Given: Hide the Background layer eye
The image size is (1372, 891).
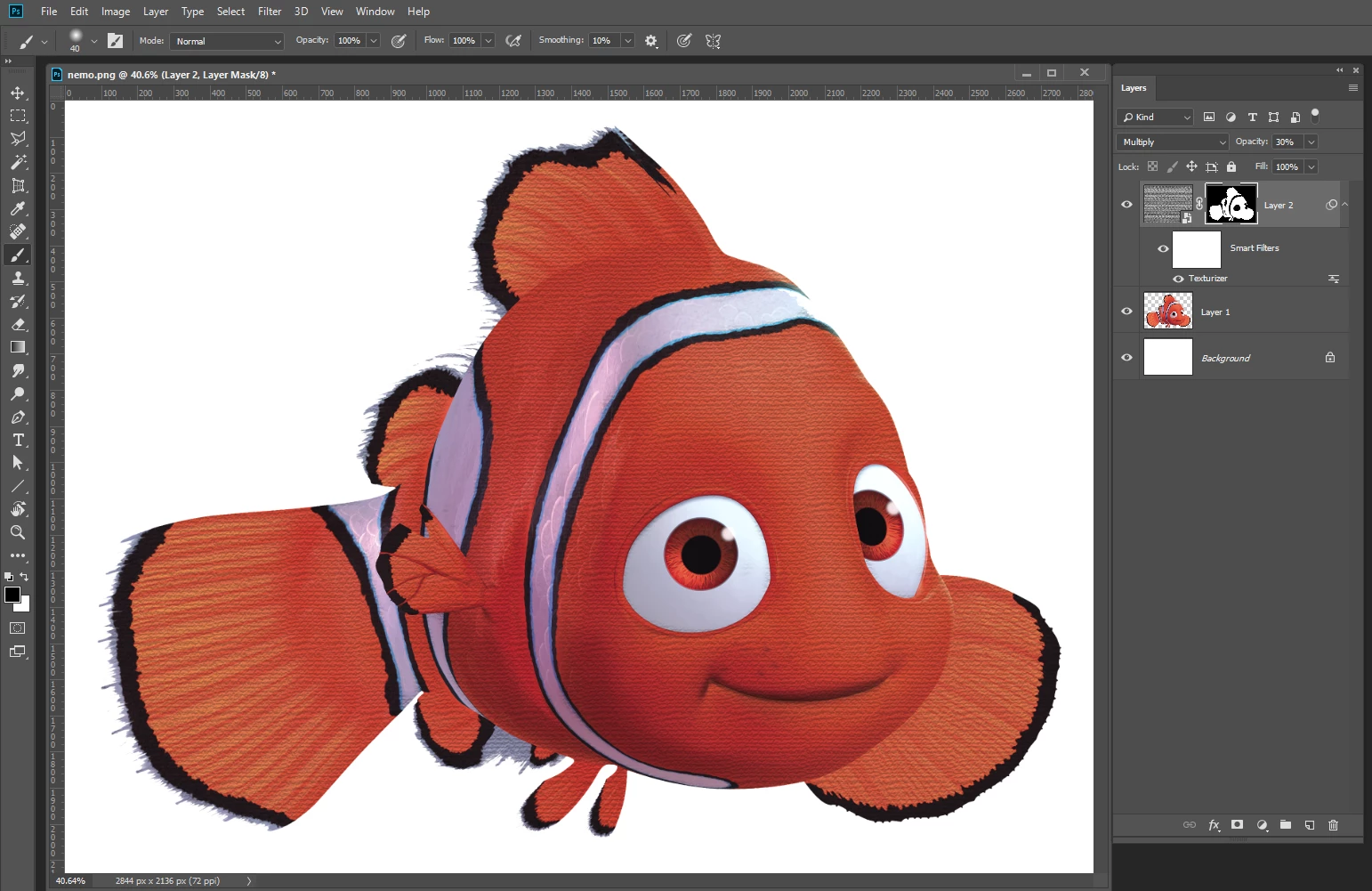Looking at the screenshot, I should 1126,358.
